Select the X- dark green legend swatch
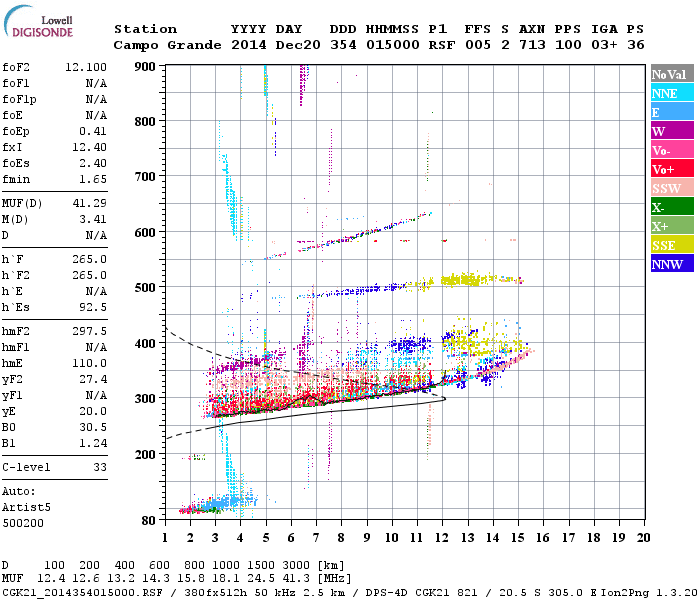The height and width of the screenshot is (600, 700). point(672,207)
